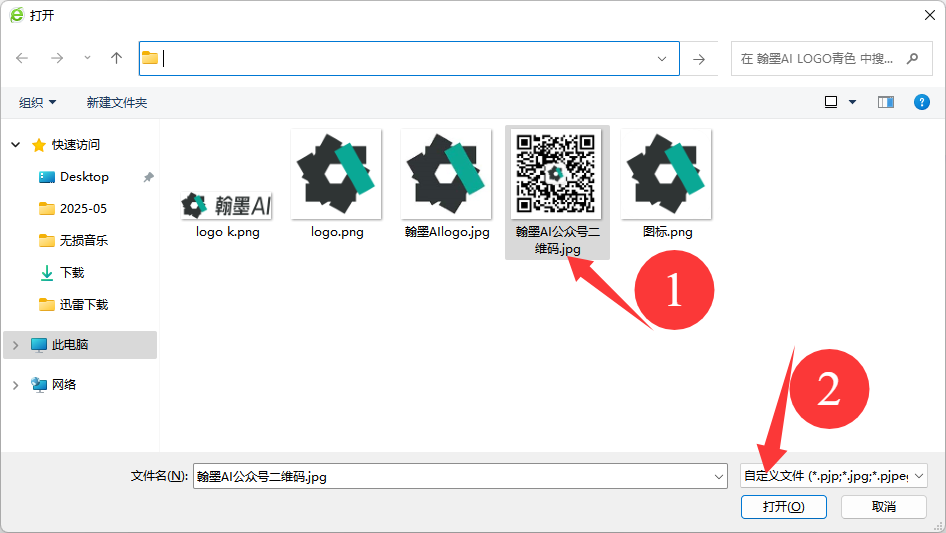Open the file type filter dropdown

coord(834,477)
